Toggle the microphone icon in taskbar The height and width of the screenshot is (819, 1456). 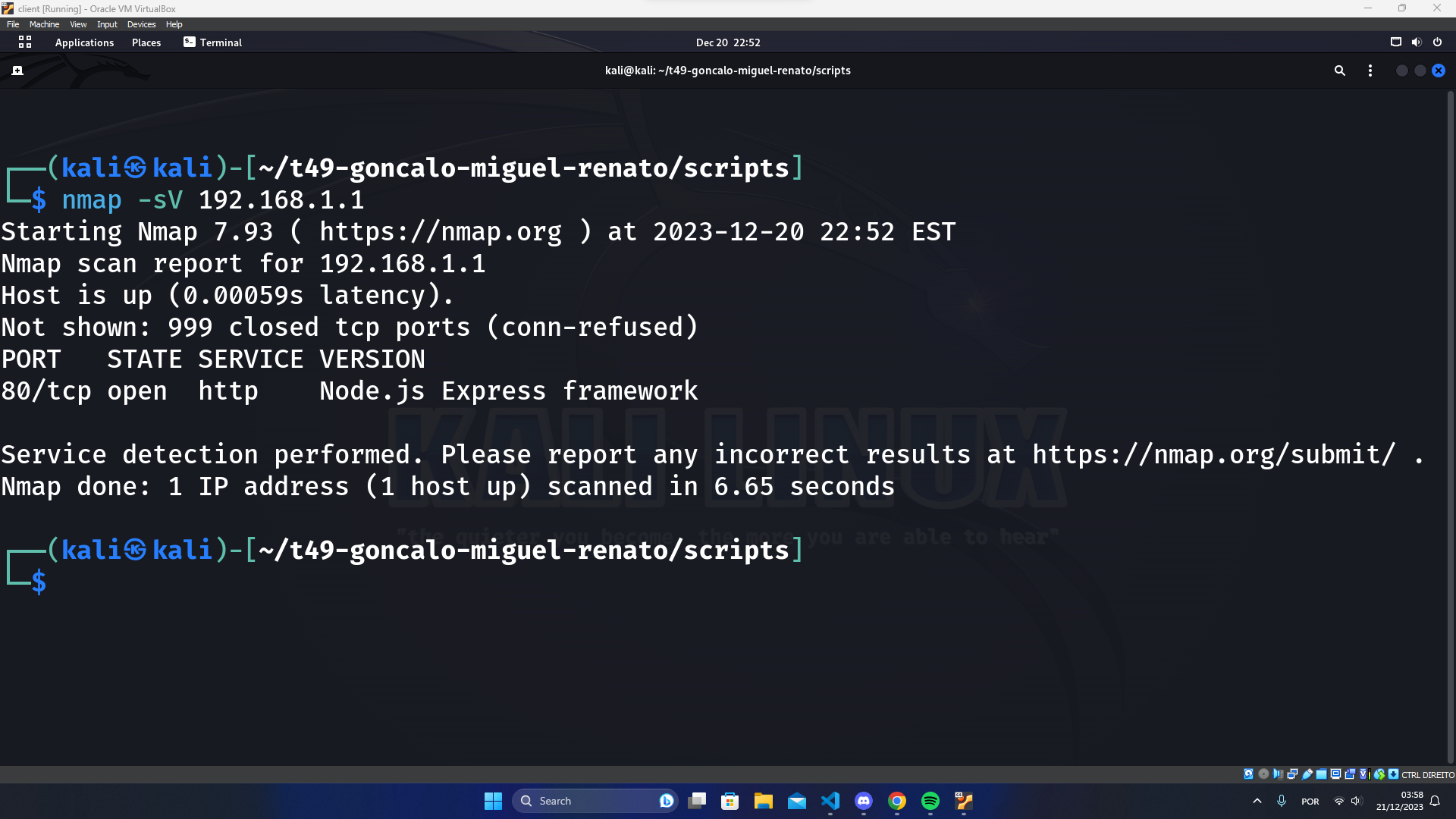pos(1281,800)
